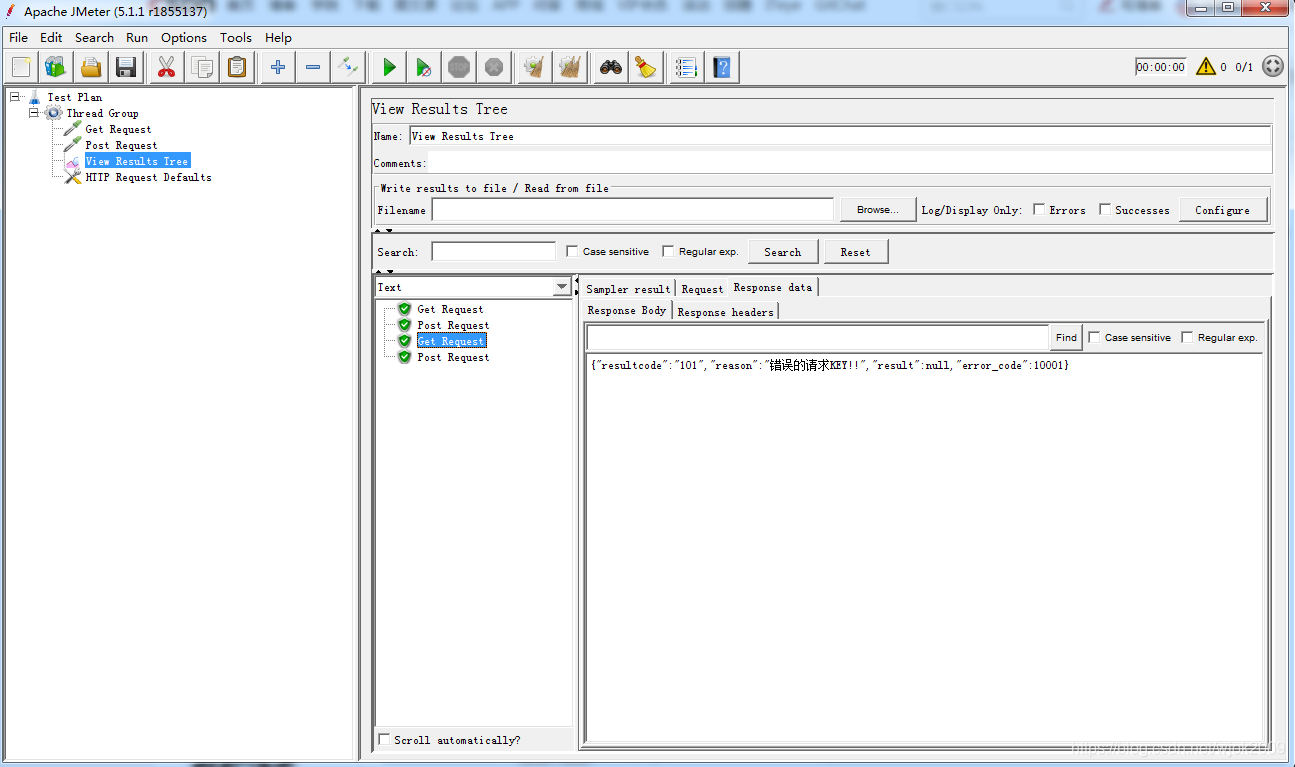Click the New test plan toolbar icon
Screen dimensions: 1295x767
click(22, 67)
